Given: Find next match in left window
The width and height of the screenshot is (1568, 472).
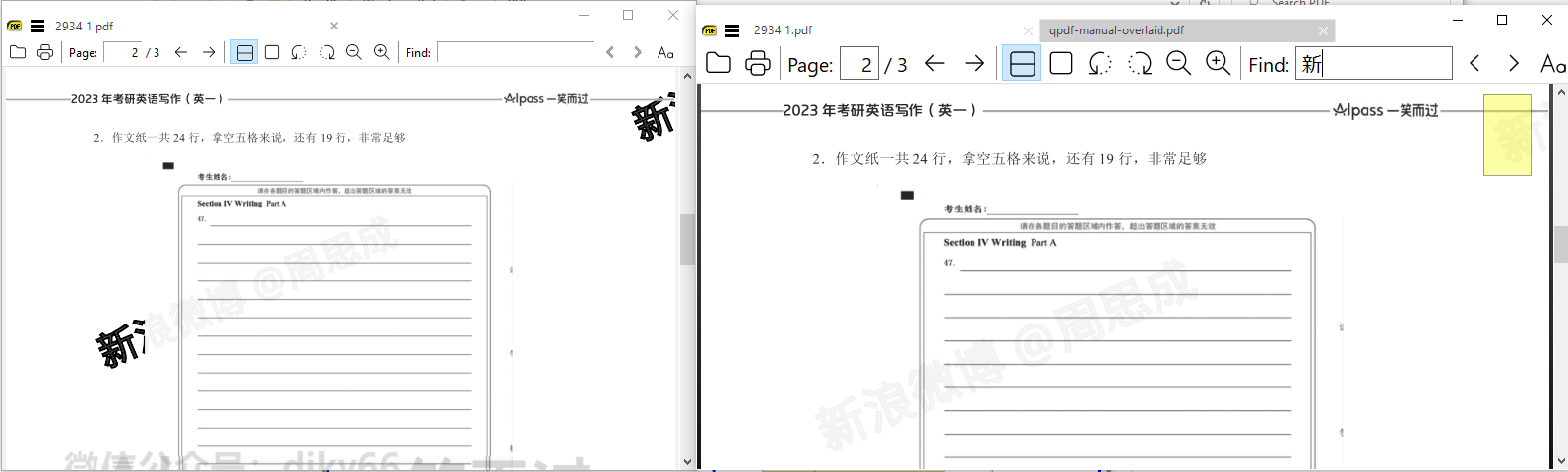Looking at the screenshot, I should tap(638, 52).
